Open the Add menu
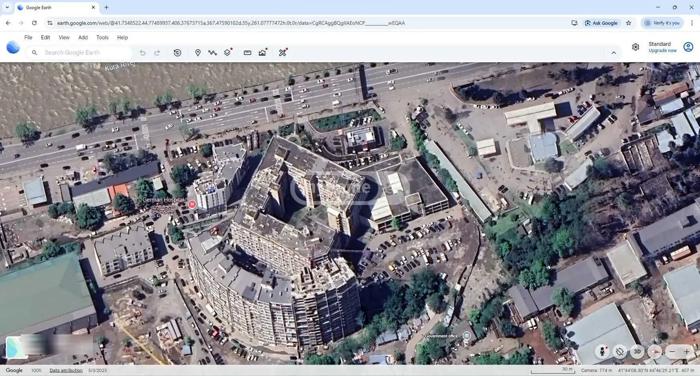 coord(83,38)
